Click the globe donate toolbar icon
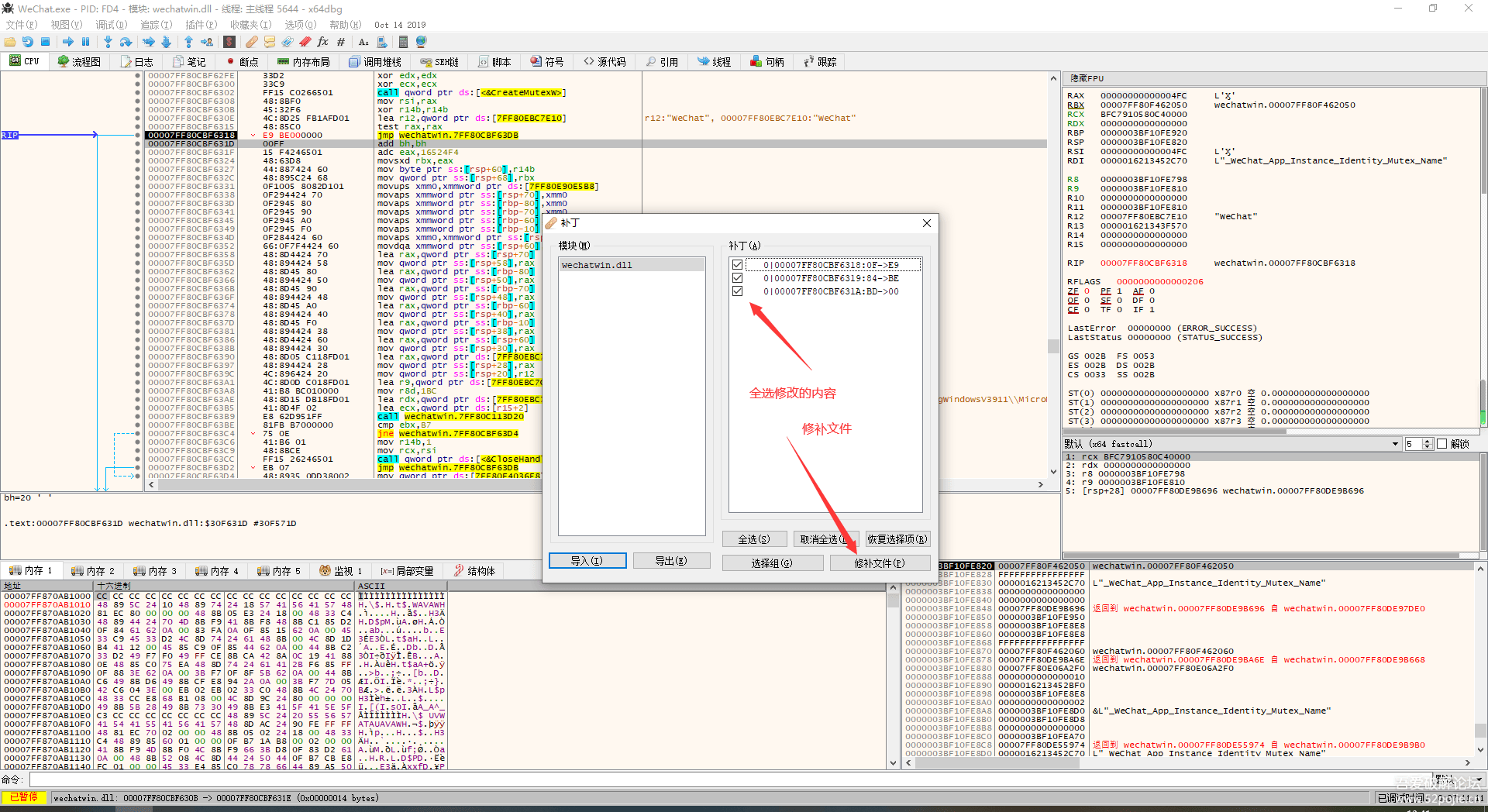This screenshot has height=812, width=1488. (422, 42)
